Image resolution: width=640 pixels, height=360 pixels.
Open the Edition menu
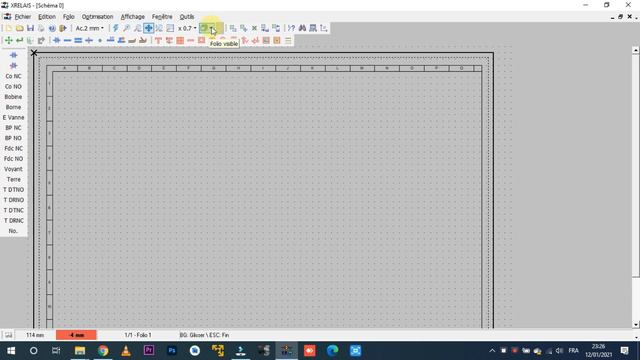coord(47,17)
